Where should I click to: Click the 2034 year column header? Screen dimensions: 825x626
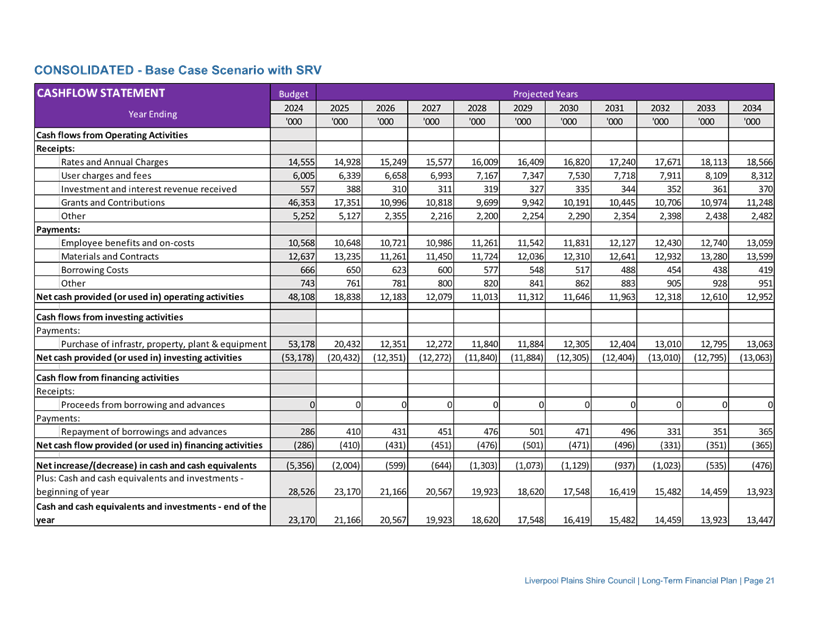click(751, 108)
